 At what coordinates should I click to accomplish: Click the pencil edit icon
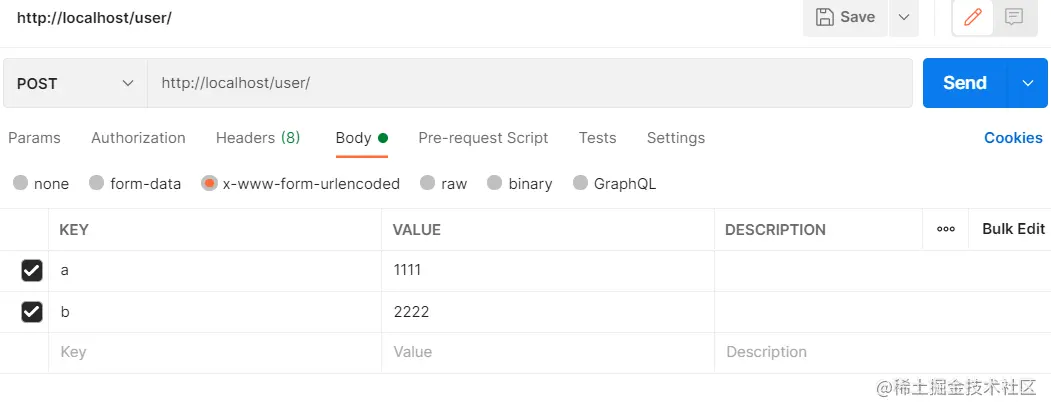[x=972, y=17]
